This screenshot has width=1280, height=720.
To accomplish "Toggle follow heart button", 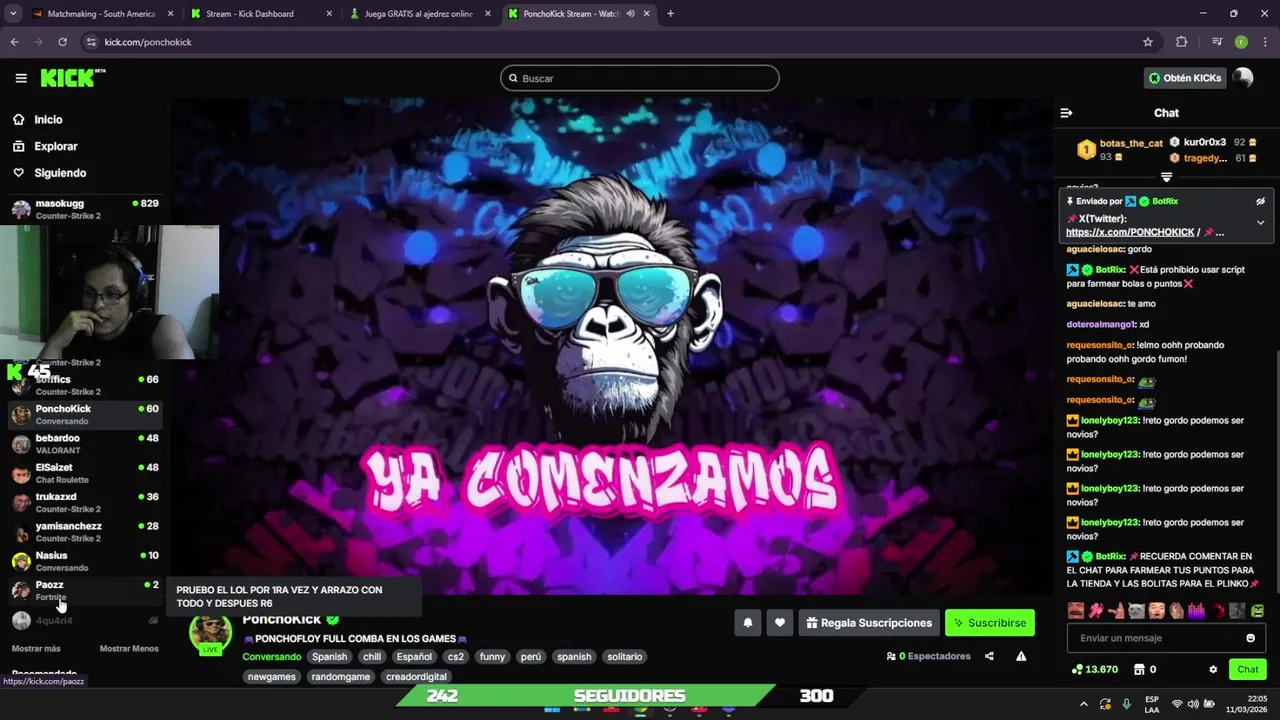I will tap(779, 623).
